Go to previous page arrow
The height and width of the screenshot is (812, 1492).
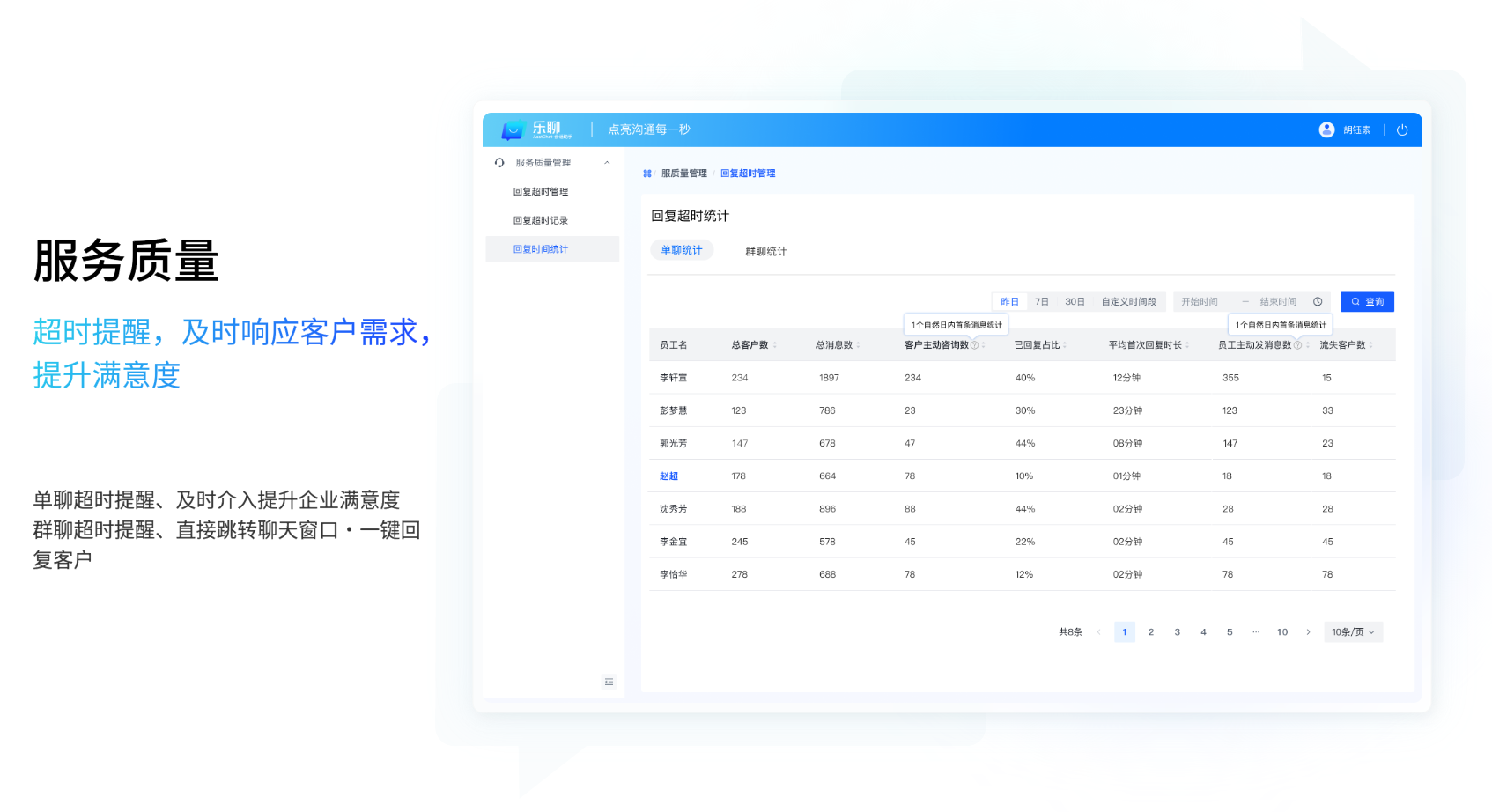[1098, 632]
